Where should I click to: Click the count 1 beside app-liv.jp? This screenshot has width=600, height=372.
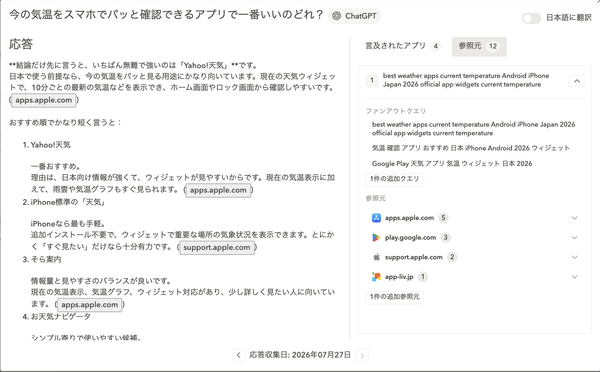pos(422,276)
